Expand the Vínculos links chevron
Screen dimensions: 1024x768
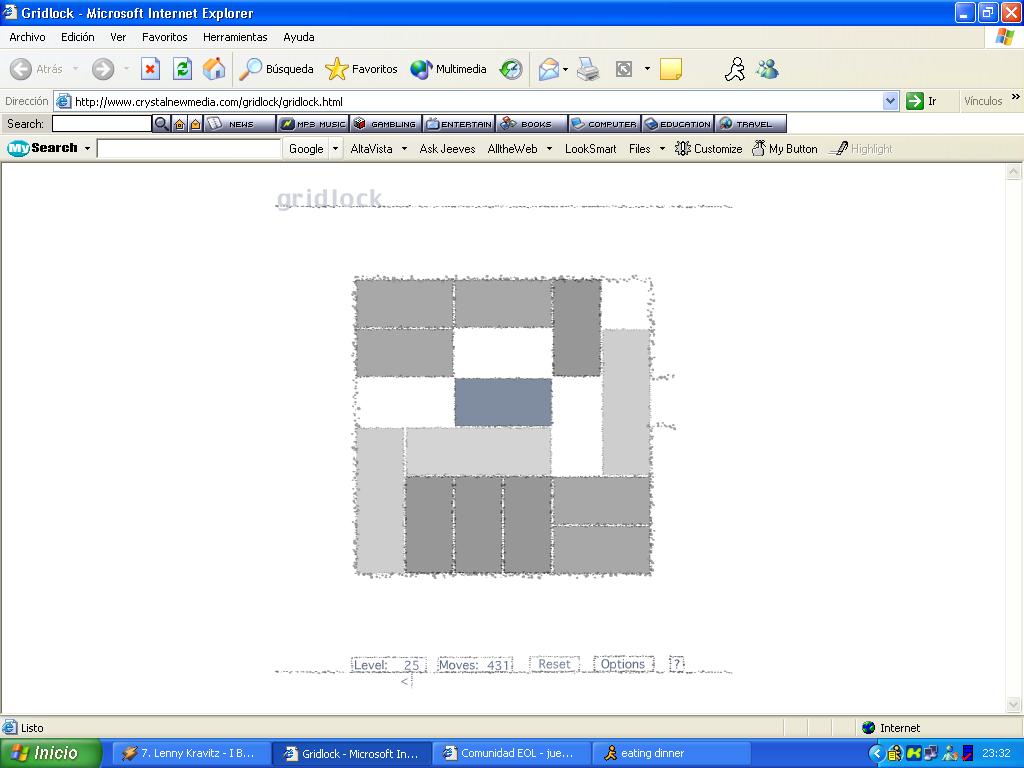(x=1016, y=97)
